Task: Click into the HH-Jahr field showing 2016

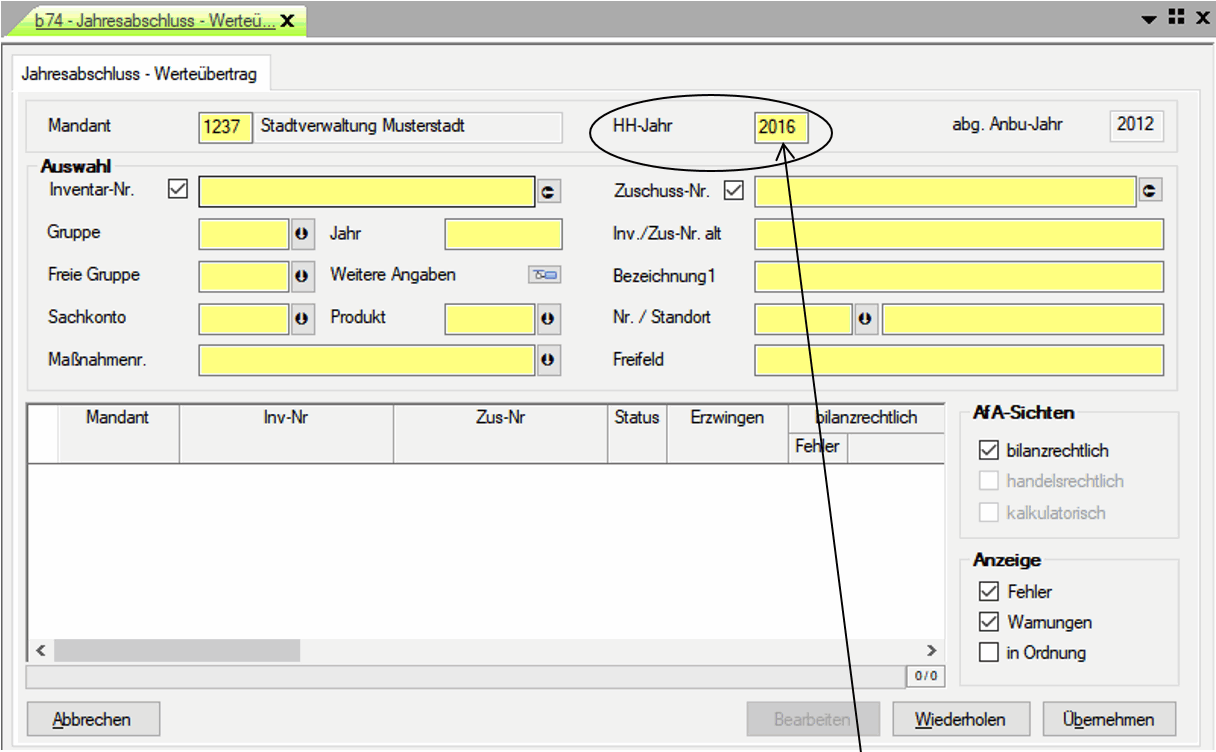Action: (x=779, y=127)
